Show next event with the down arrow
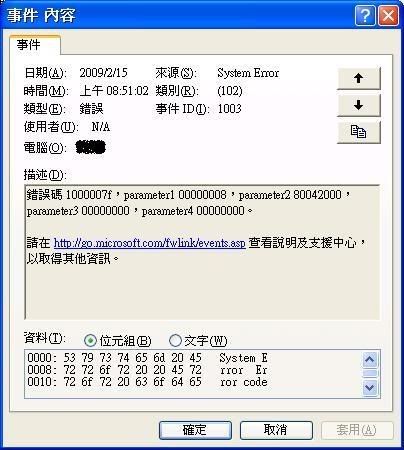This screenshot has width=404, height=450. click(359, 105)
